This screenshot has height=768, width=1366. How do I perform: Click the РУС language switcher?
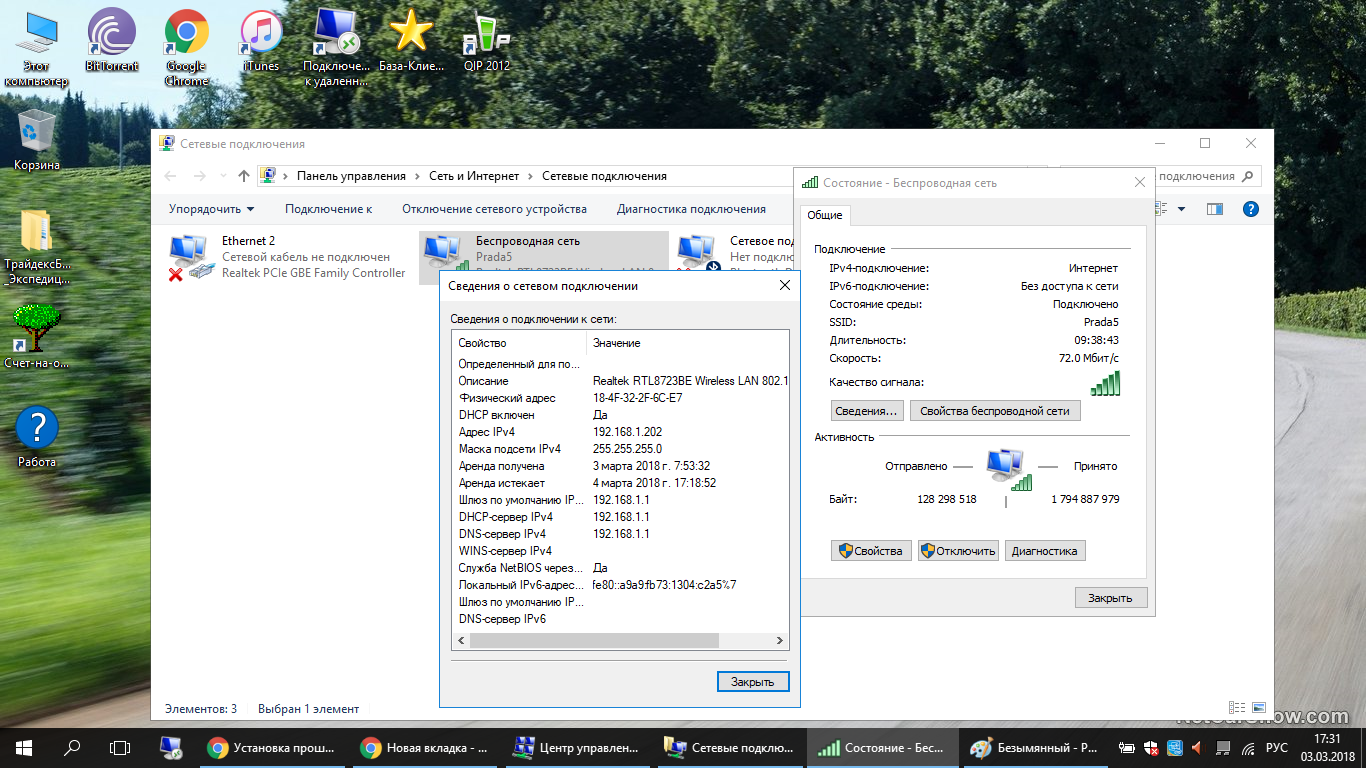tap(1276, 747)
